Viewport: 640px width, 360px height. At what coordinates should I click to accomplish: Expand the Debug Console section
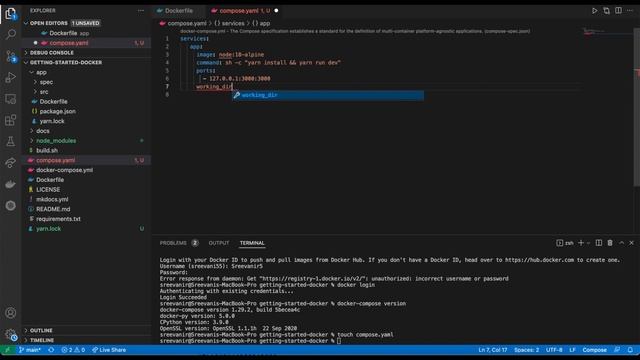click(x=86, y=53)
